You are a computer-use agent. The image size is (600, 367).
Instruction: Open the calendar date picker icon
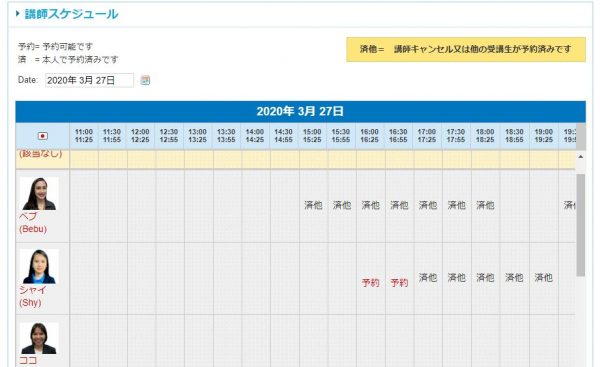tap(145, 80)
